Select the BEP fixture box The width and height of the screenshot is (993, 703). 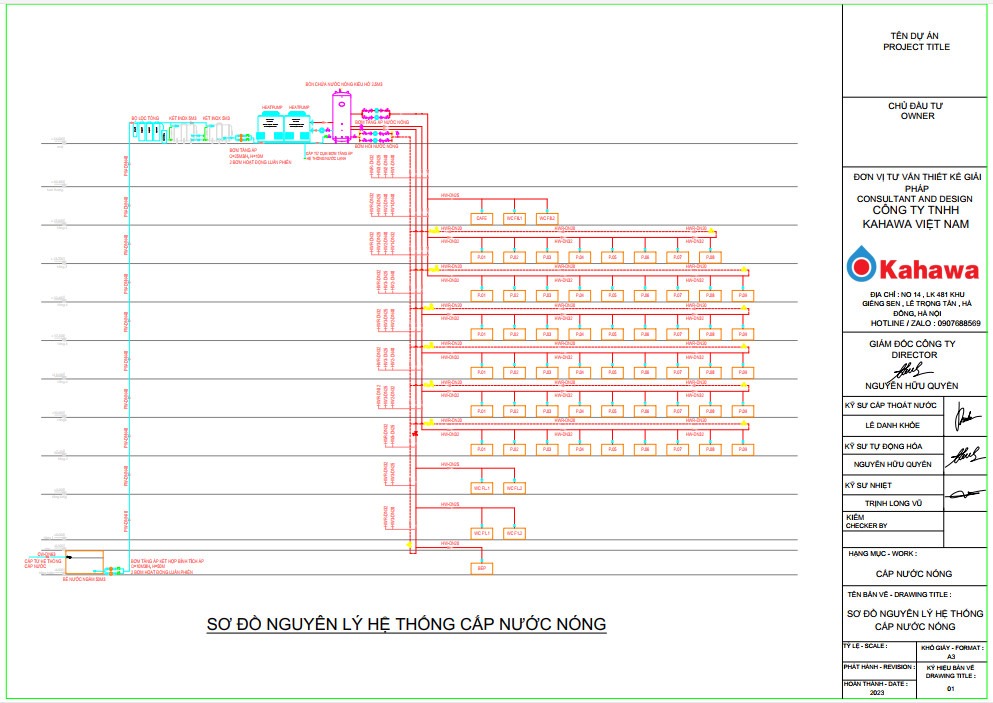[x=481, y=568]
